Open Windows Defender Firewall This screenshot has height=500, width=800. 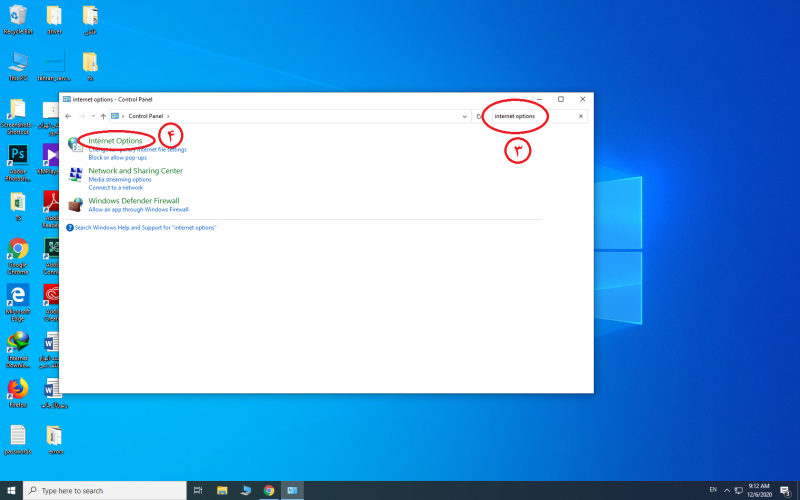(x=134, y=201)
